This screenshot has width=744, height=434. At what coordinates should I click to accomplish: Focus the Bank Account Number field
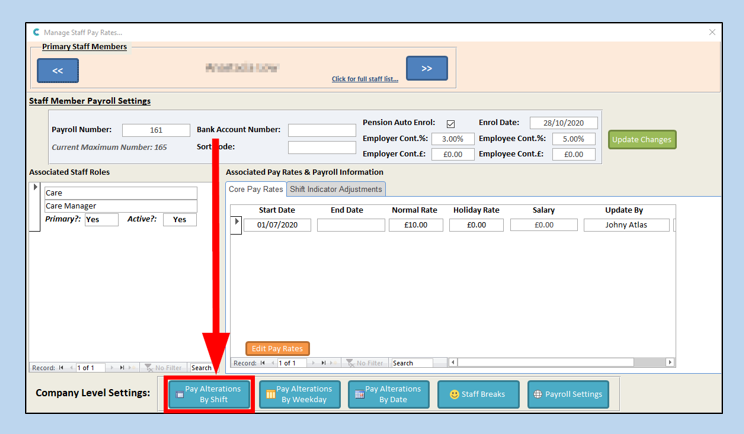tap(322, 130)
